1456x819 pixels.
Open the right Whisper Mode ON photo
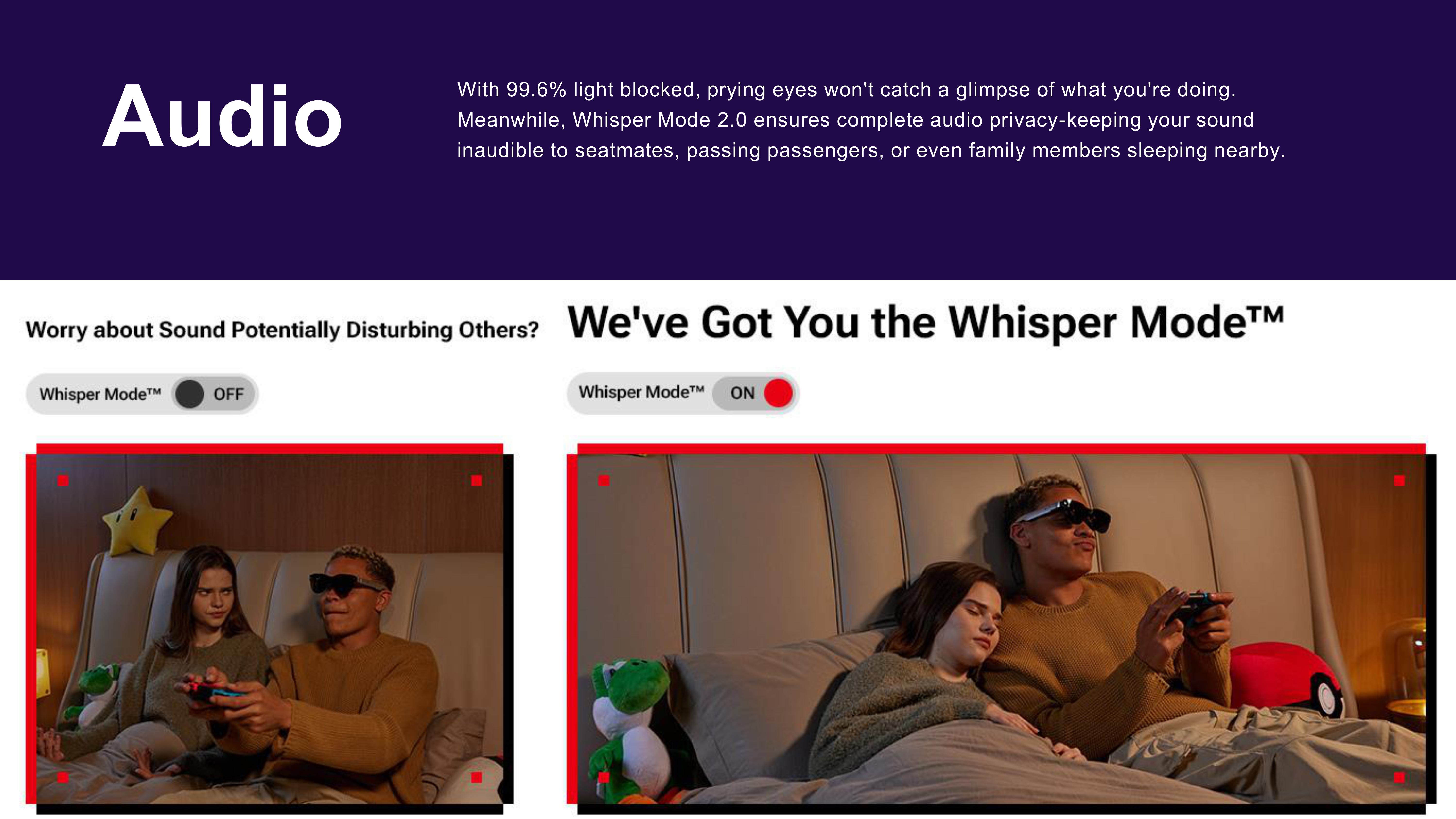point(1001,629)
